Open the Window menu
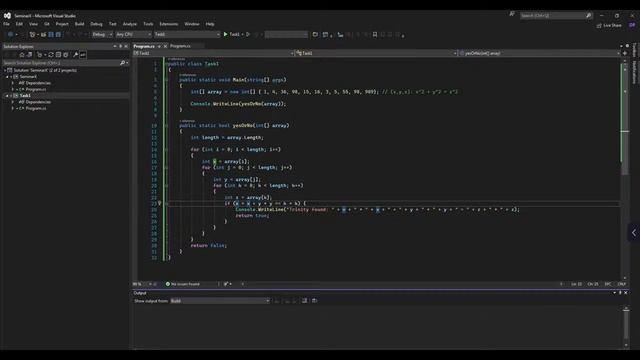This screenshot has width=640, height=360. click(192, 24)
